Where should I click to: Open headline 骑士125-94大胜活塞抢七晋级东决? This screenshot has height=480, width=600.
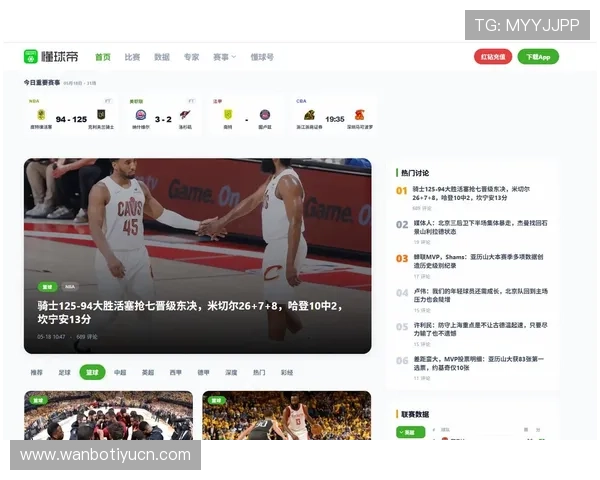190,312
